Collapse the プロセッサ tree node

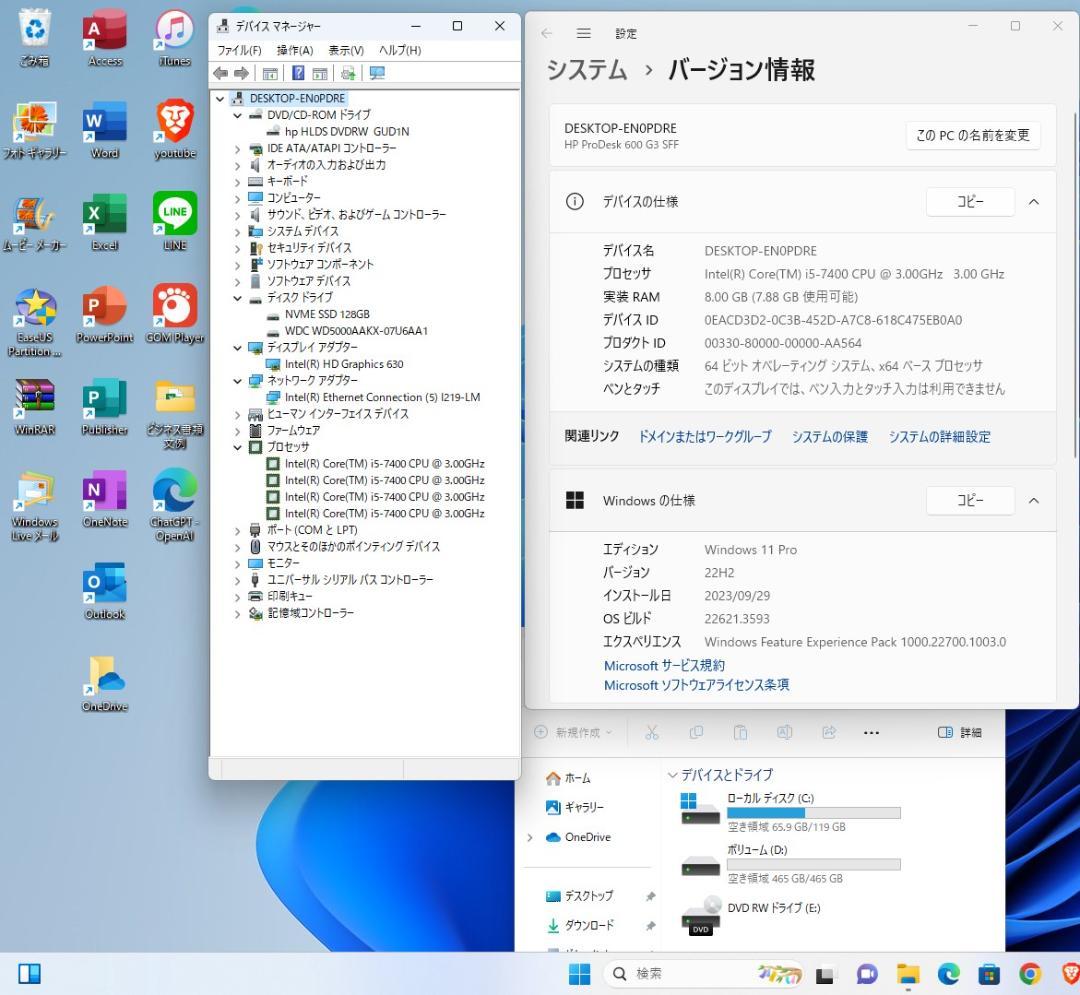tap(237, 446)
